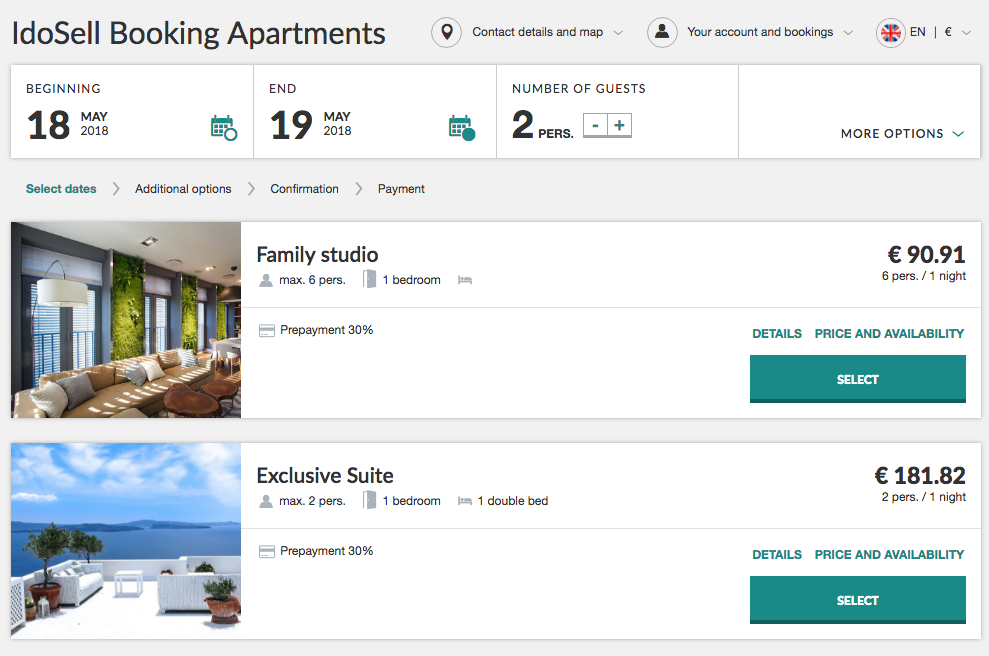This screenshot has height=656, width=989.
Task: Increase number of guests with plus button
Action: (620, 125)
